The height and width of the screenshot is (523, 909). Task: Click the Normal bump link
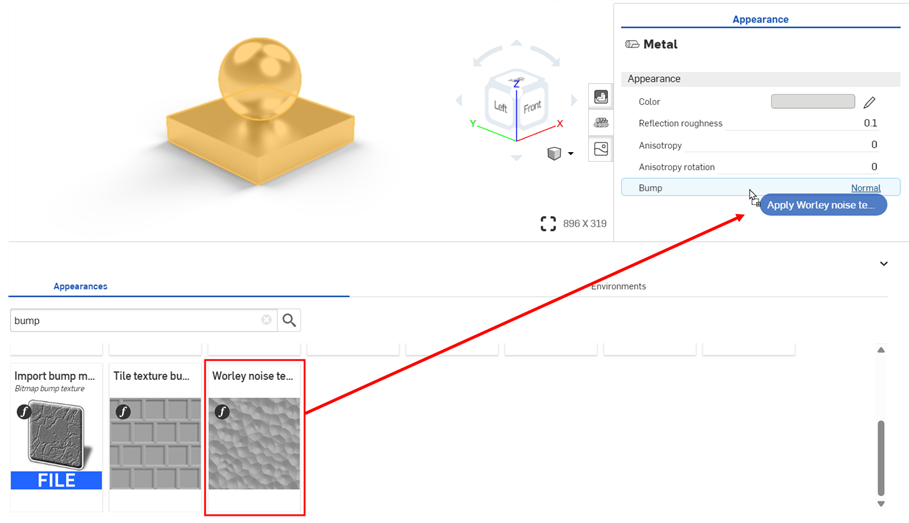coord(866,188)
